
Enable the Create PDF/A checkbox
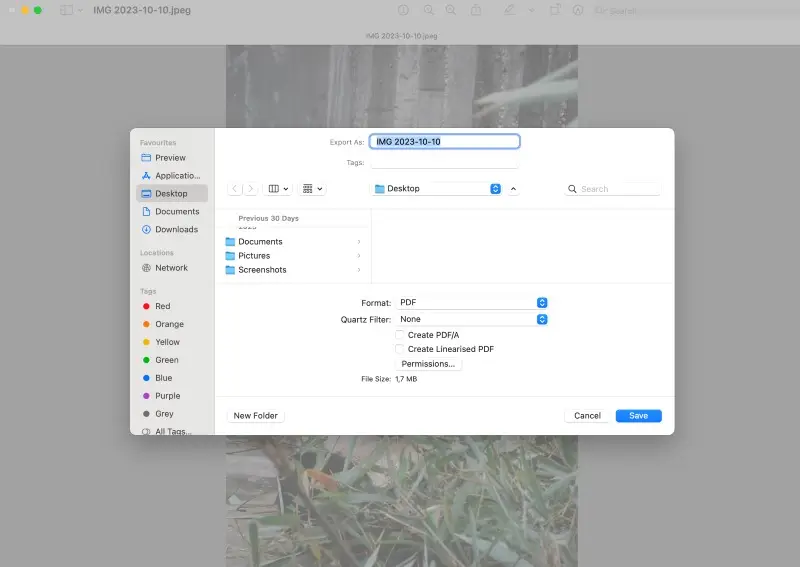399,335
